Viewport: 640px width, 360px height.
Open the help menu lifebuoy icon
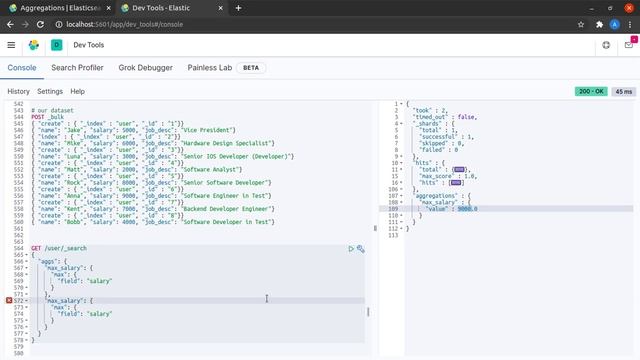[x=606, y=45]
